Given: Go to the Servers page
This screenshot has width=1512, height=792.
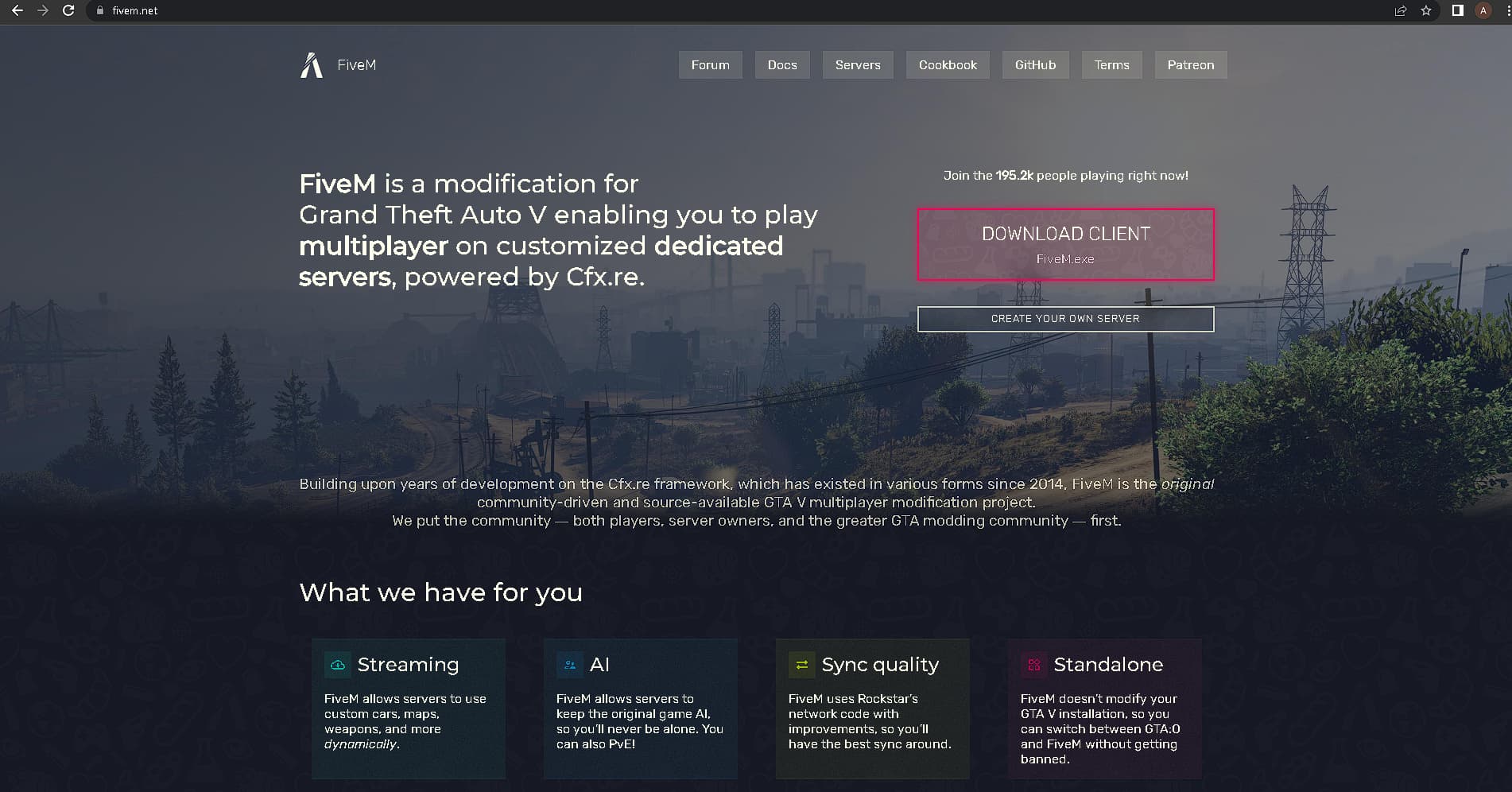Looking at the screenshot, I should [857, 65].
